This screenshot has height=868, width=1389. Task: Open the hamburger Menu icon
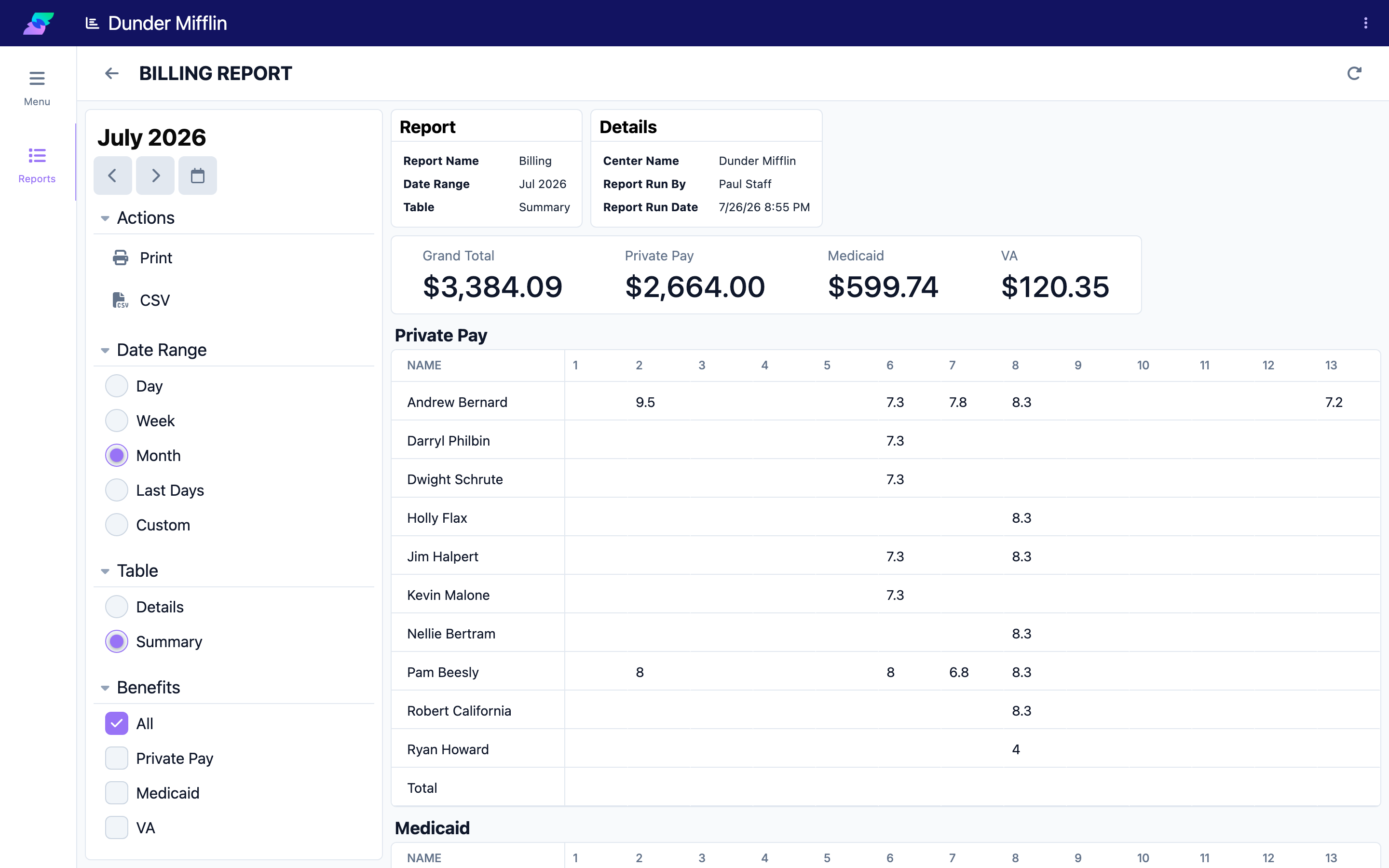(x=37, y=78)
